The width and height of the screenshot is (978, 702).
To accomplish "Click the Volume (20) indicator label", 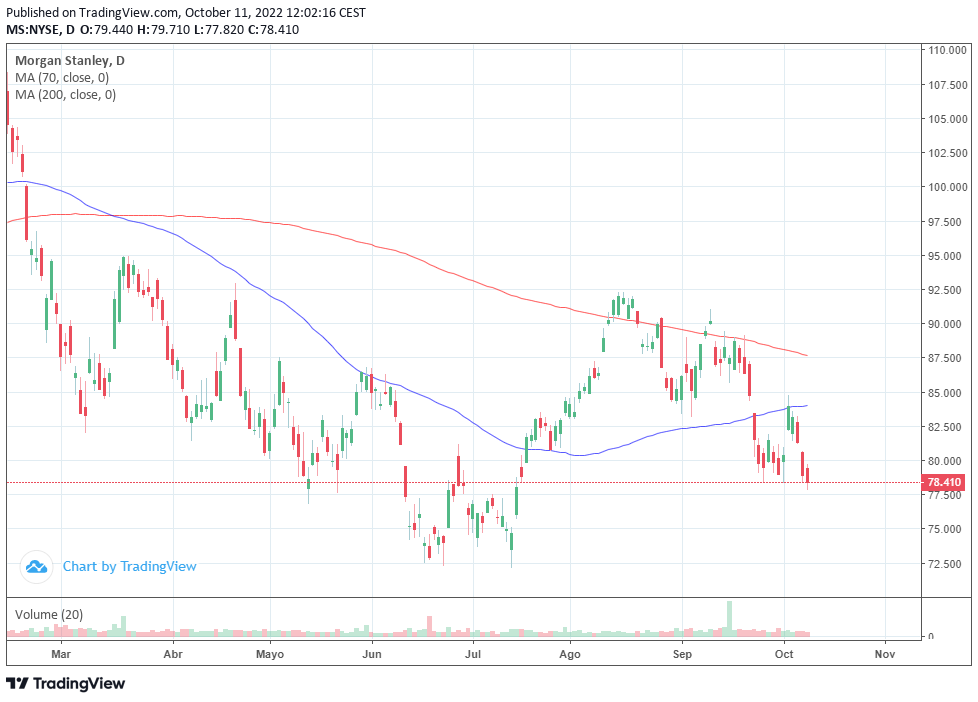I will 49,615.
